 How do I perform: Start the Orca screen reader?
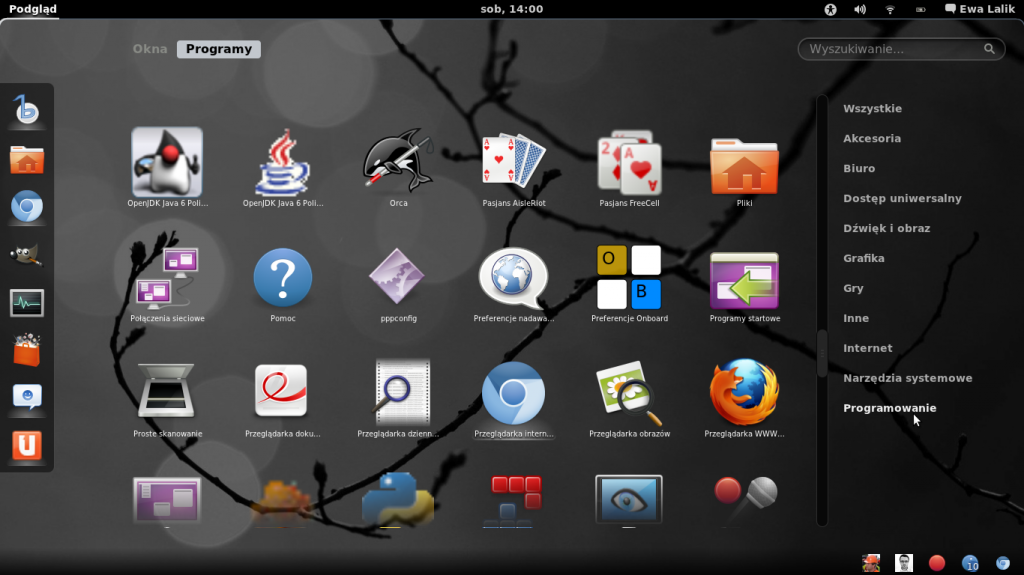(x=398, y=161)
